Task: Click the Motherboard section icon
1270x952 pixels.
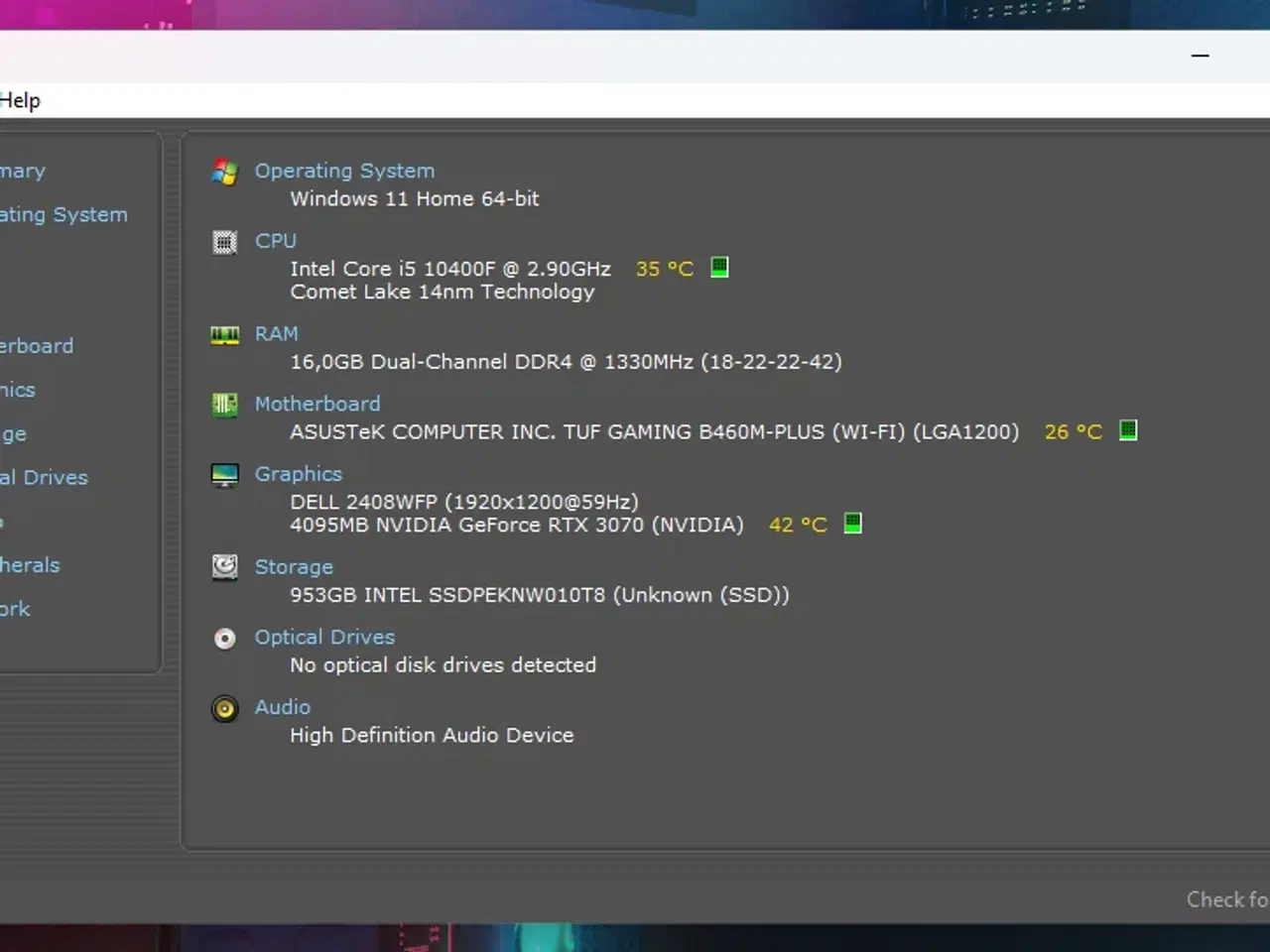Action: tap(224, 404)
